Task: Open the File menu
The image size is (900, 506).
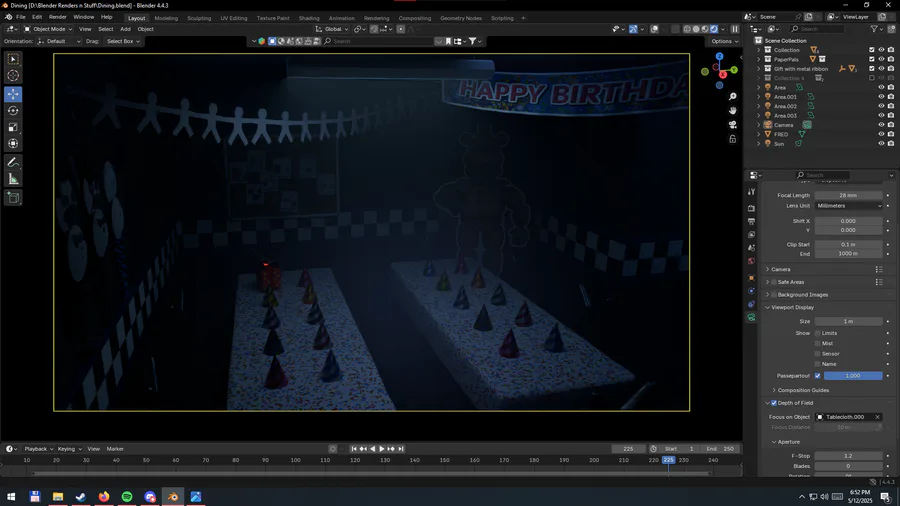Action: click(x=21, y=17)
